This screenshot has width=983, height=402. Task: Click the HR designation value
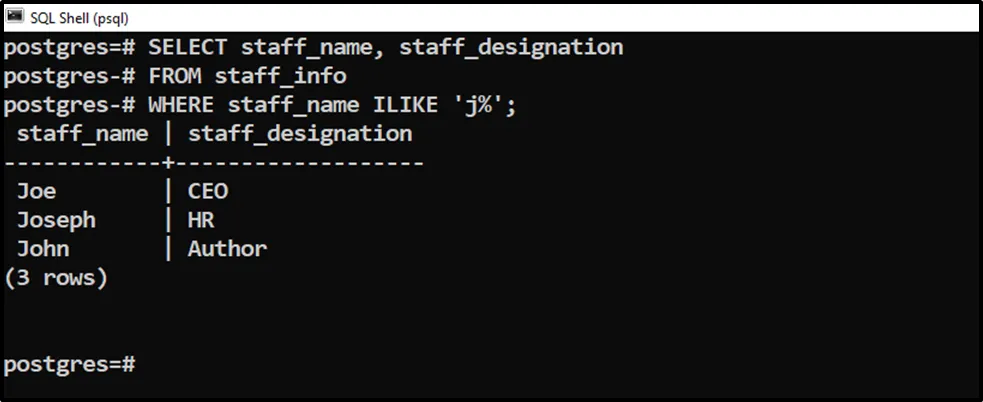(201, 220)
